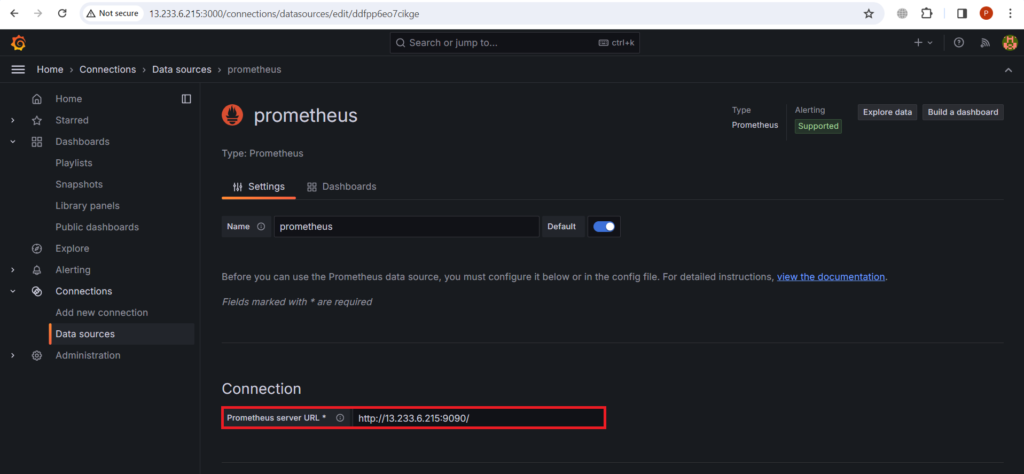Collapse the Connections section chevron
Viewport: 1024px width, 474px height.
tap(13, 291)
